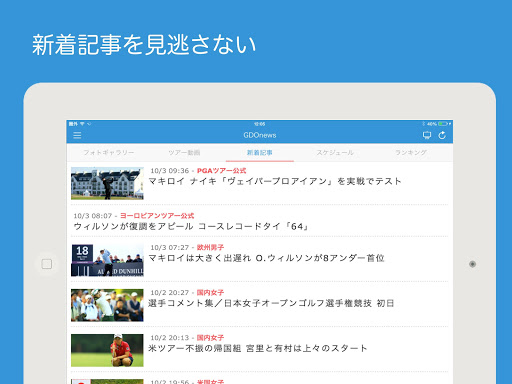Tap the battery status icon
The image size is (512, 384).
click(x=443, y=124)
